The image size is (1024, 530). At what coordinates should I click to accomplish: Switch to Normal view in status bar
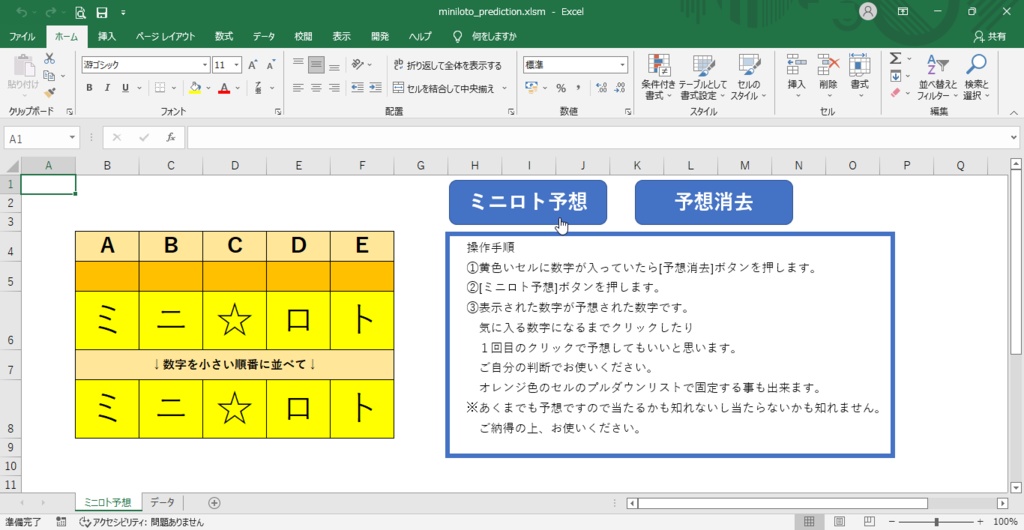pyautogui.click(x=809, y=522)
